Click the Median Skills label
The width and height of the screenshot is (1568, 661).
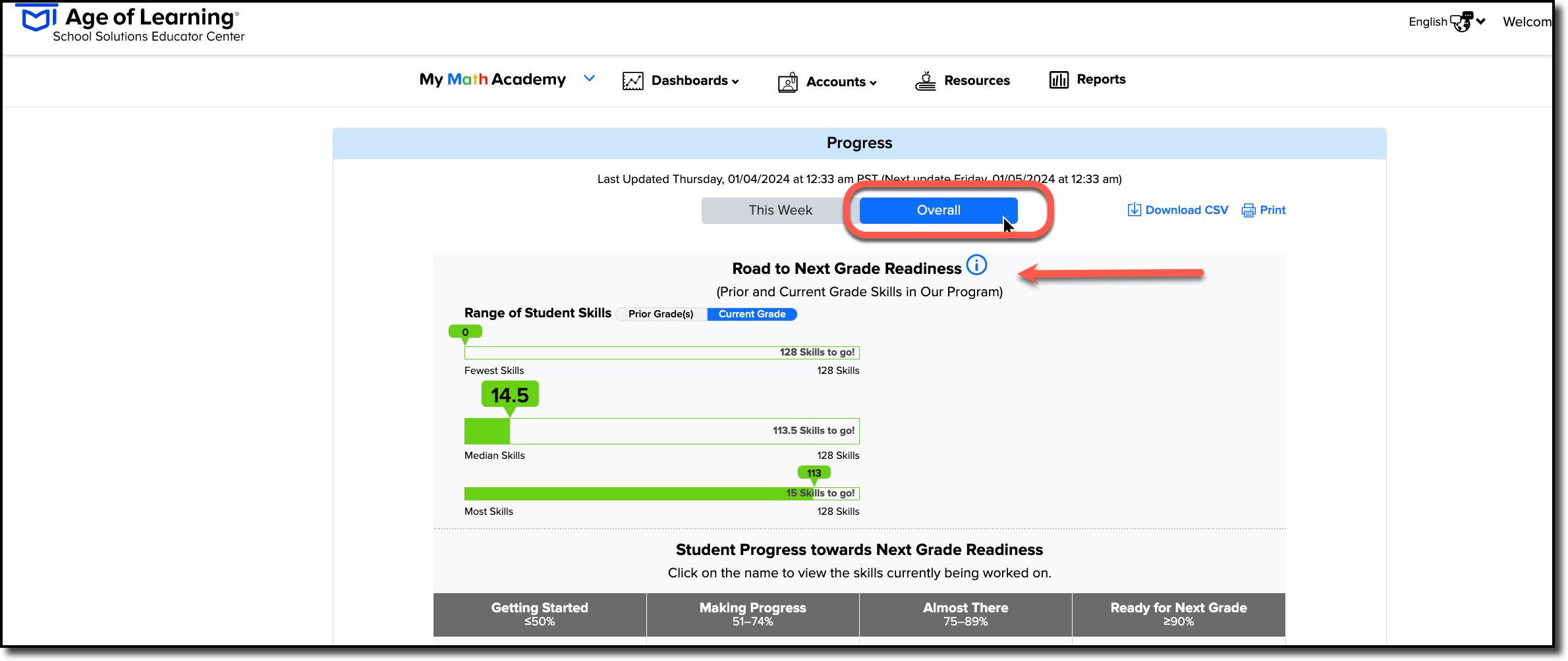(x=494, y=456)
